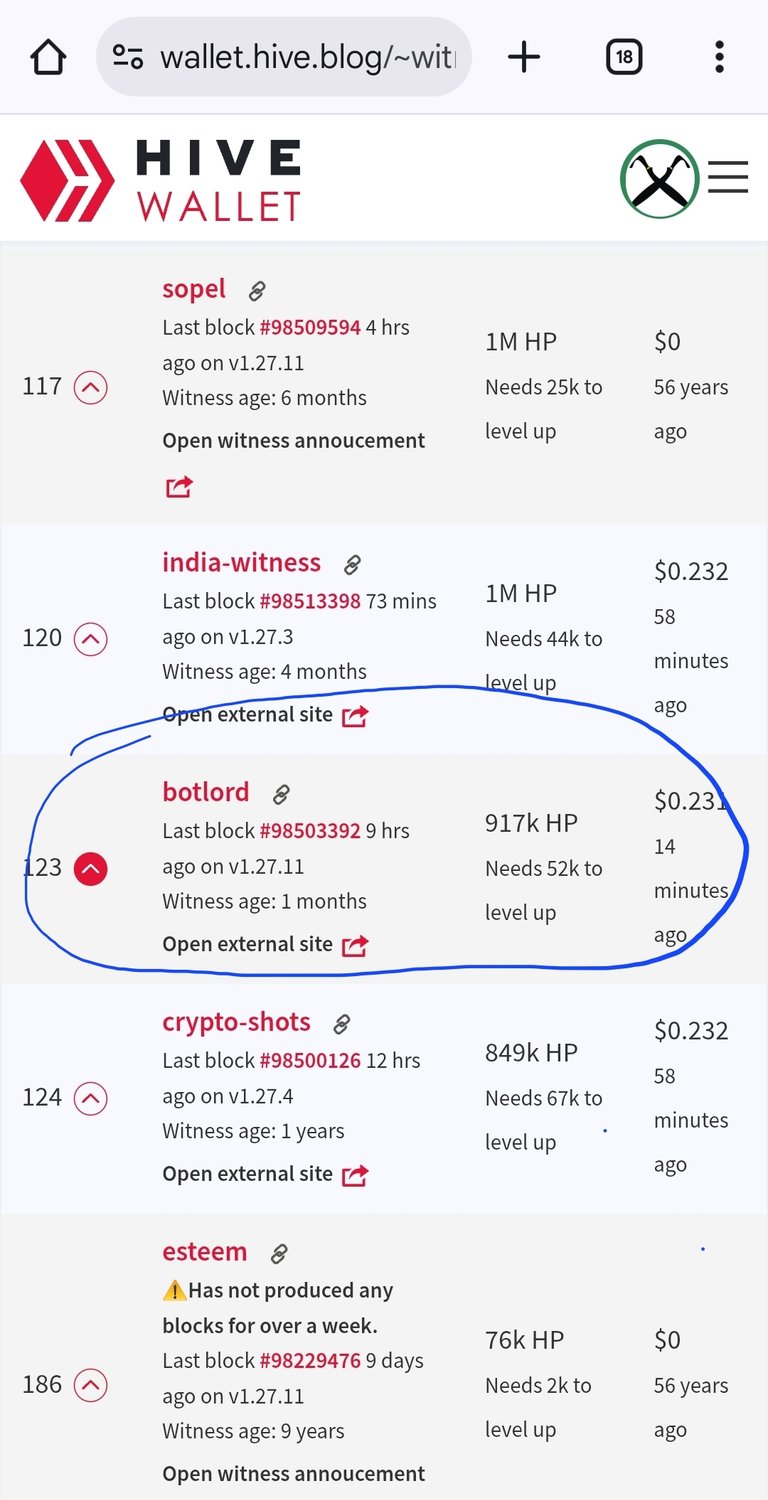Toggle vote for witness sopel
This screenshot has height=1500, width=768.
pyautogui.click(x=91, y=386)
